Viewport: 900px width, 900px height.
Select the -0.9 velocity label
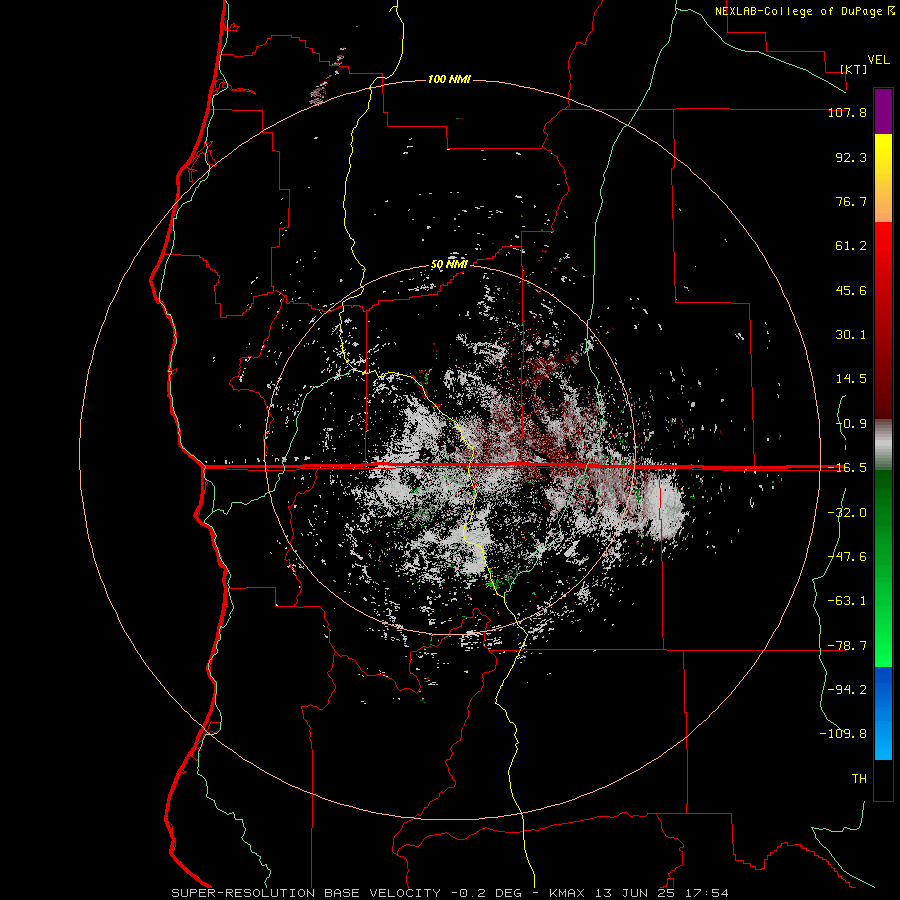(x=851, y=424)
